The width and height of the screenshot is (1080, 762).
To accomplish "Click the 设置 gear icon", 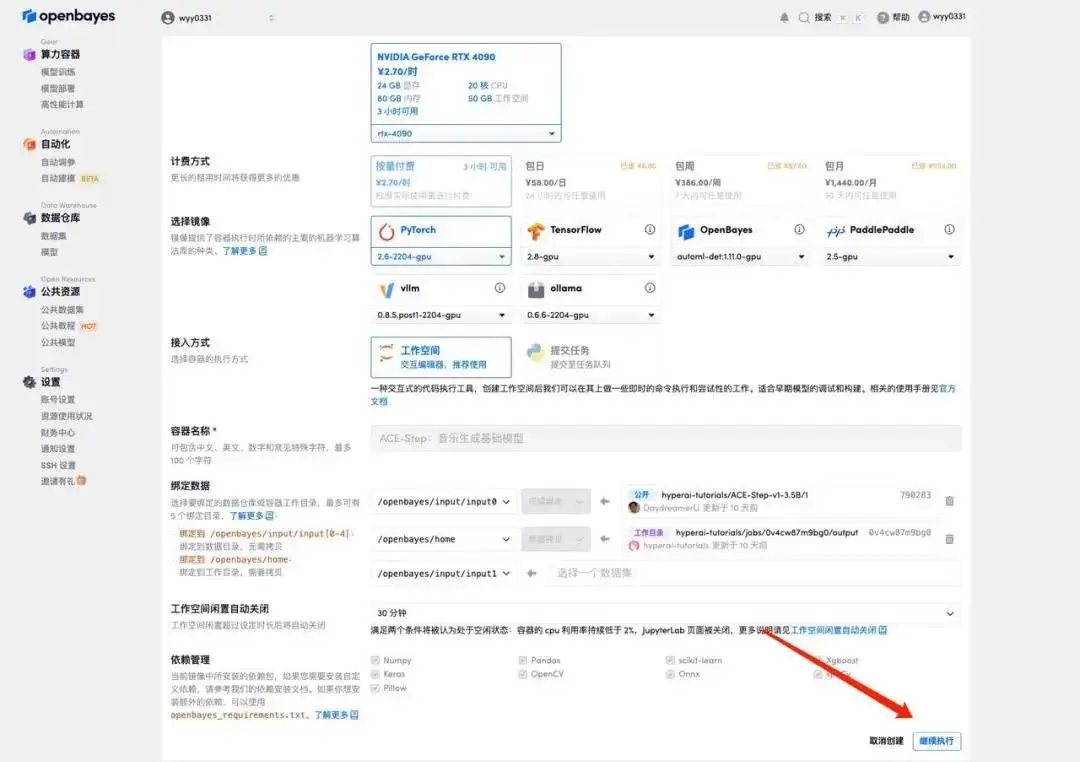I will (x=29, y=382).
